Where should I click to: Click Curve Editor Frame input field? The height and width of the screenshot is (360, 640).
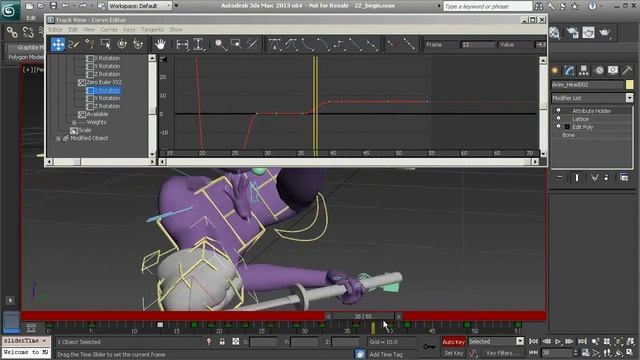click(x=478, y=44)
